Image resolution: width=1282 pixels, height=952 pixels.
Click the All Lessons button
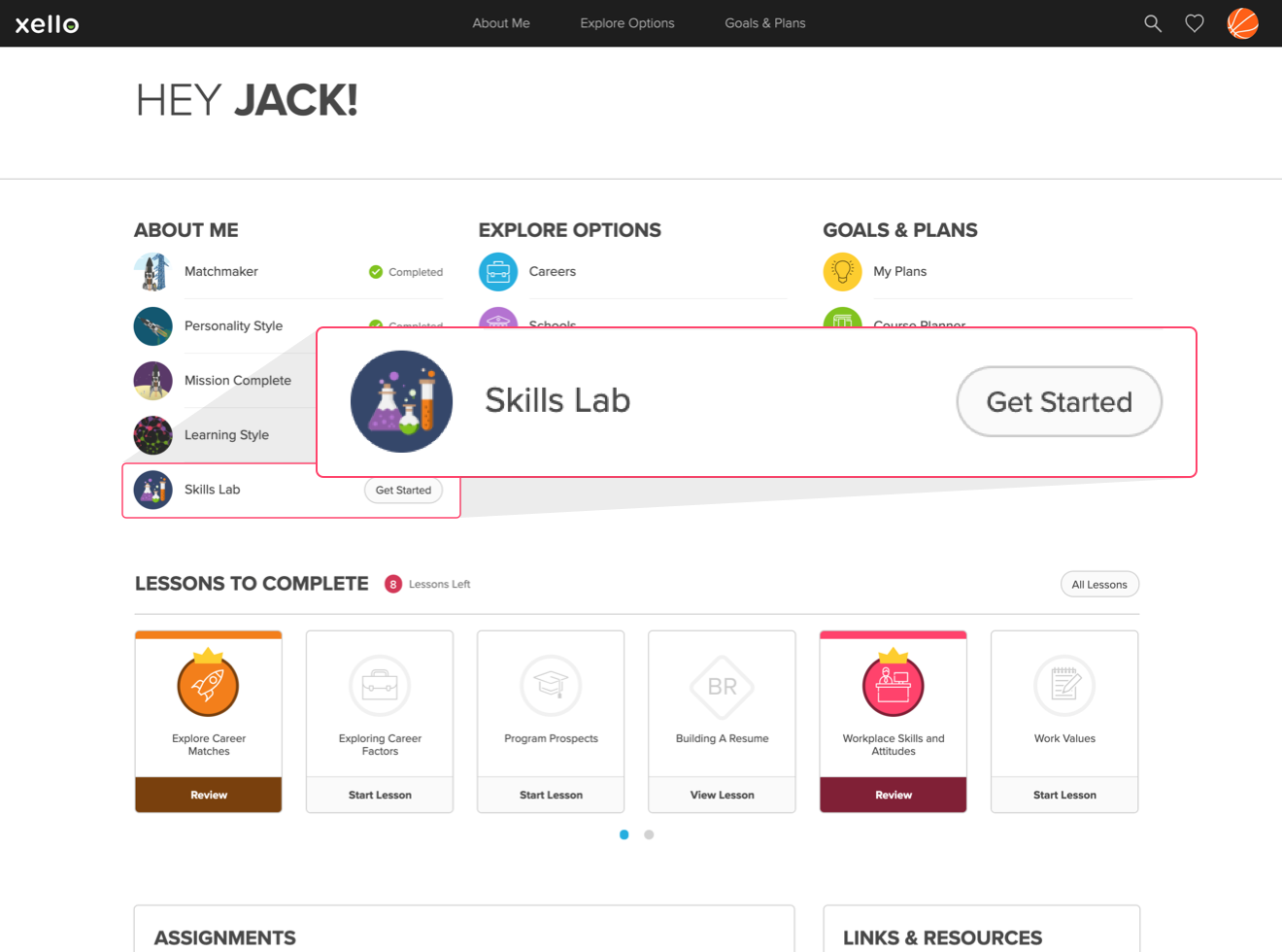[x=1099, y=584]
